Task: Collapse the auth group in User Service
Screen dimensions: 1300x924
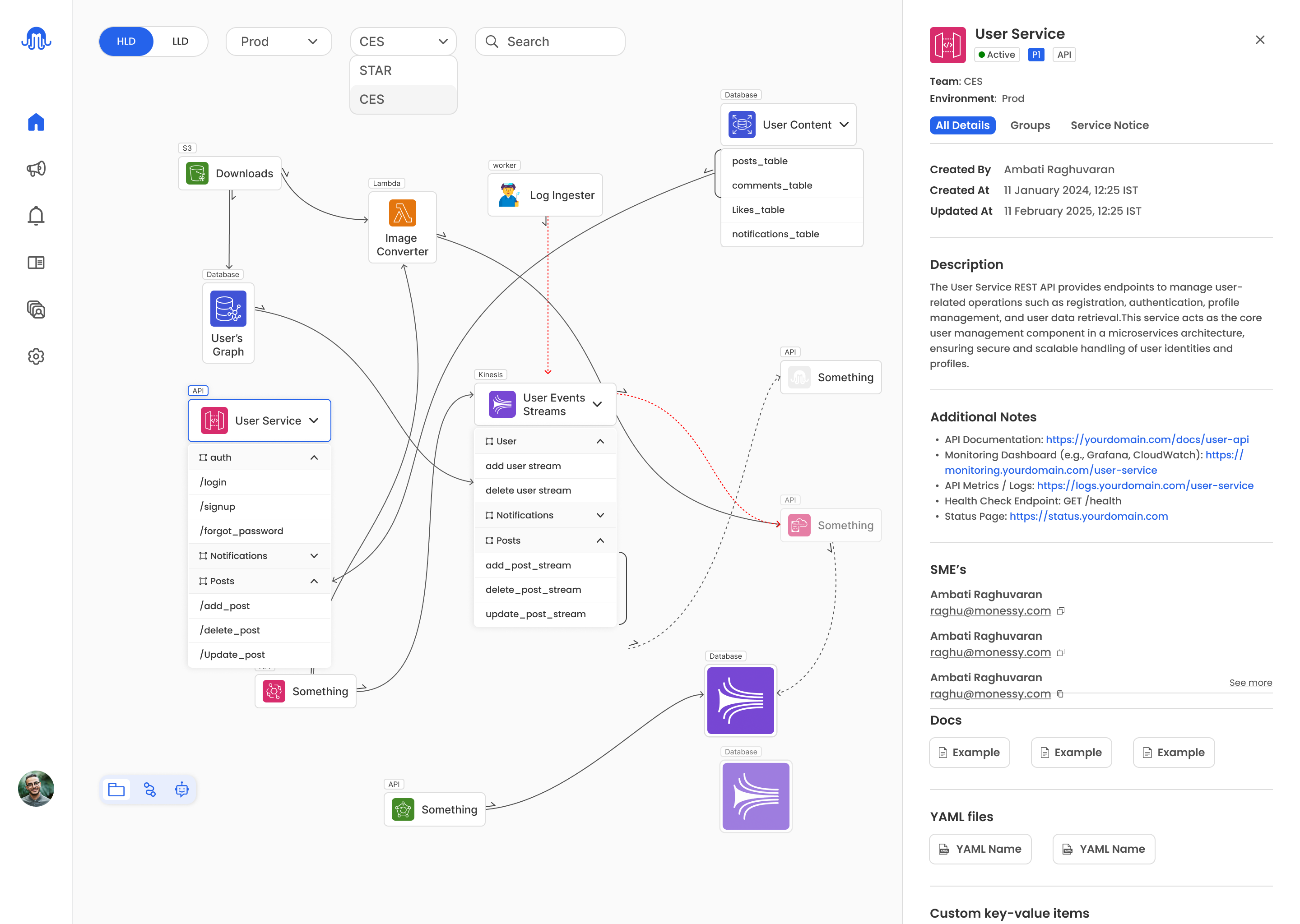Action: [314, 457]
